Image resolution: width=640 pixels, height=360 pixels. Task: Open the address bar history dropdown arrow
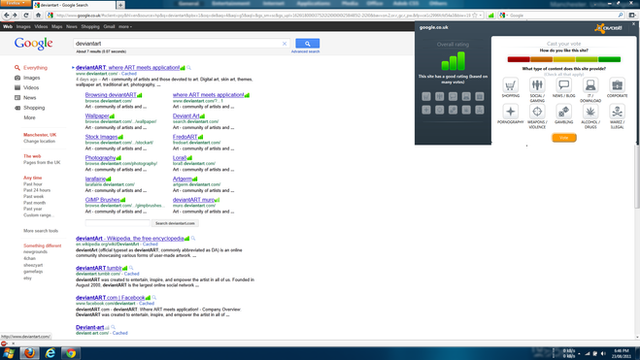click(480, 15)
